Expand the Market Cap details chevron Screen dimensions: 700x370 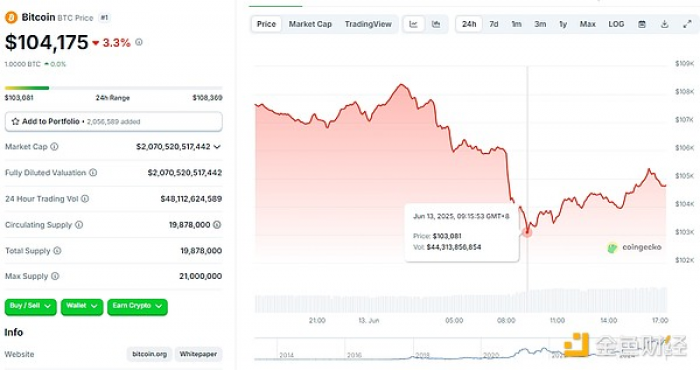[217, 146]
